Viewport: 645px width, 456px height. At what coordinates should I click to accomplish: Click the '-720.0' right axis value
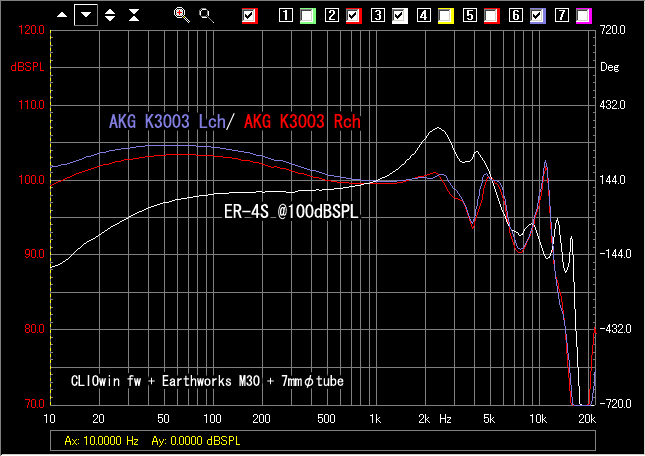point(615,403)
